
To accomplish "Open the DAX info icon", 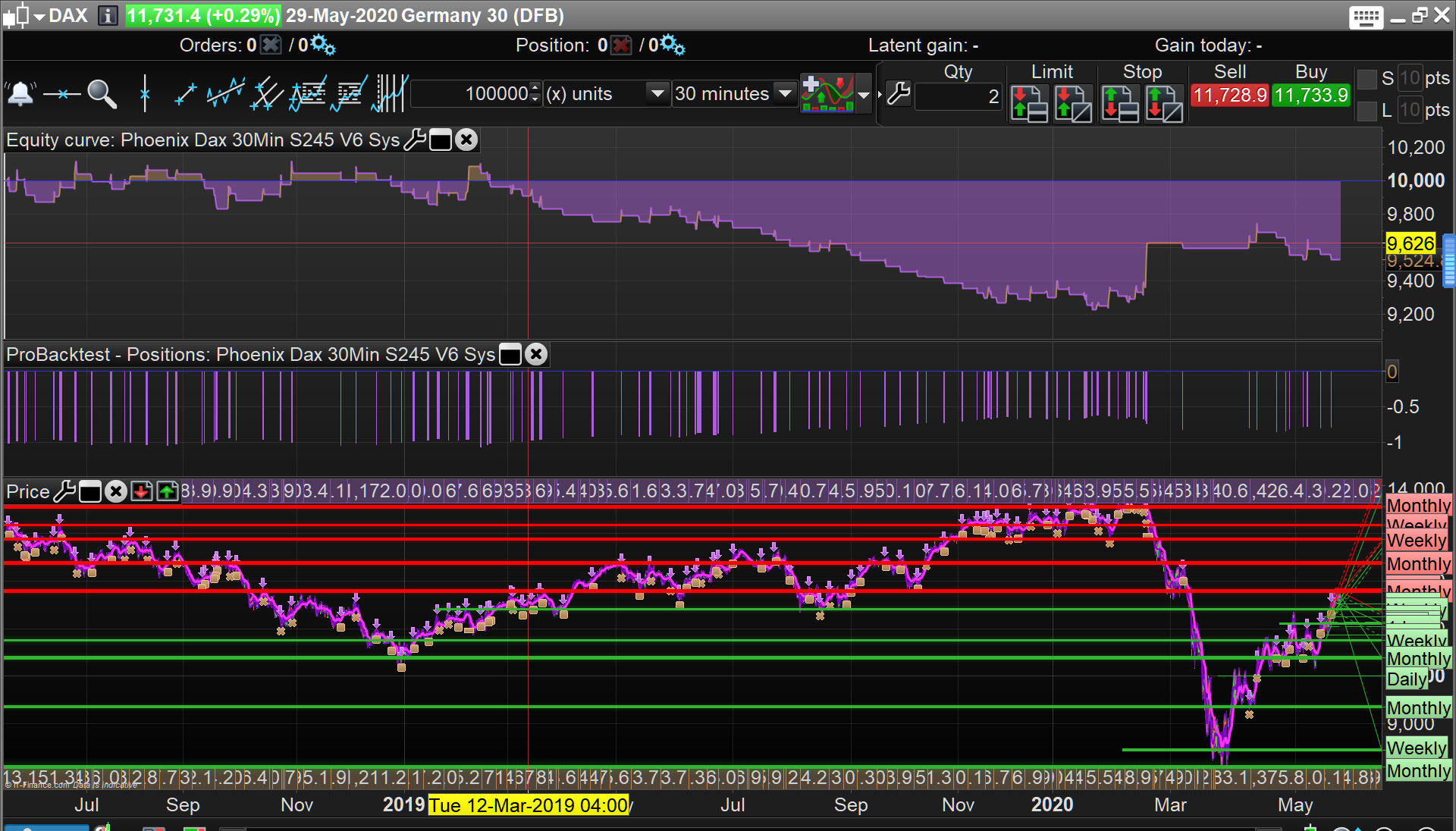I will pos(108,15).
